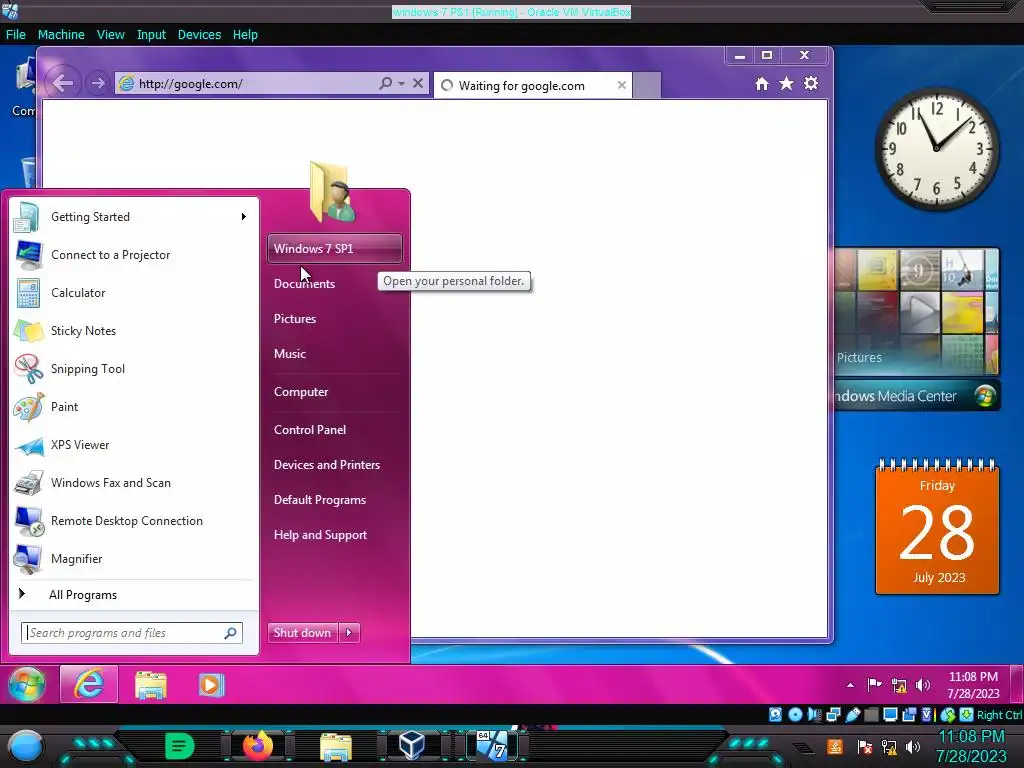Viewport: 1024px width, 768px height.
Task: Click guest volume speaker icon
Action: click(923, 684)
